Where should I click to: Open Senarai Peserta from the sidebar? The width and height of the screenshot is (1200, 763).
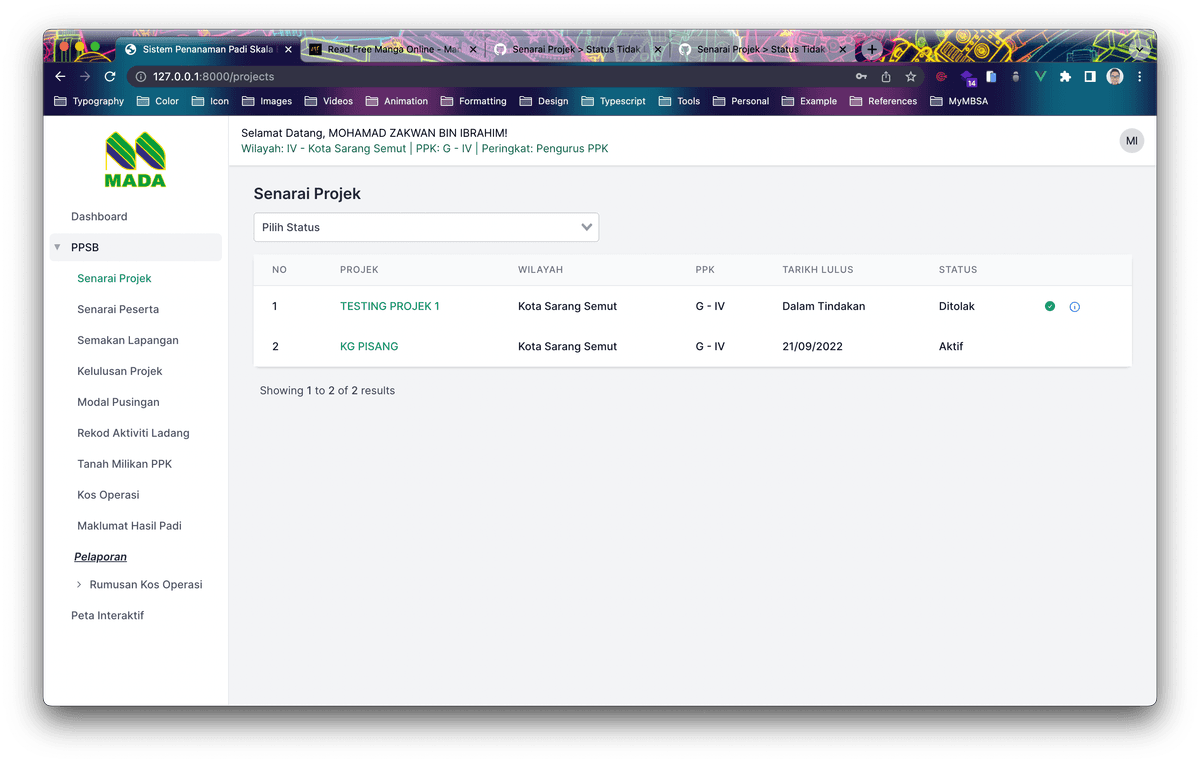[x=118, y=309]
